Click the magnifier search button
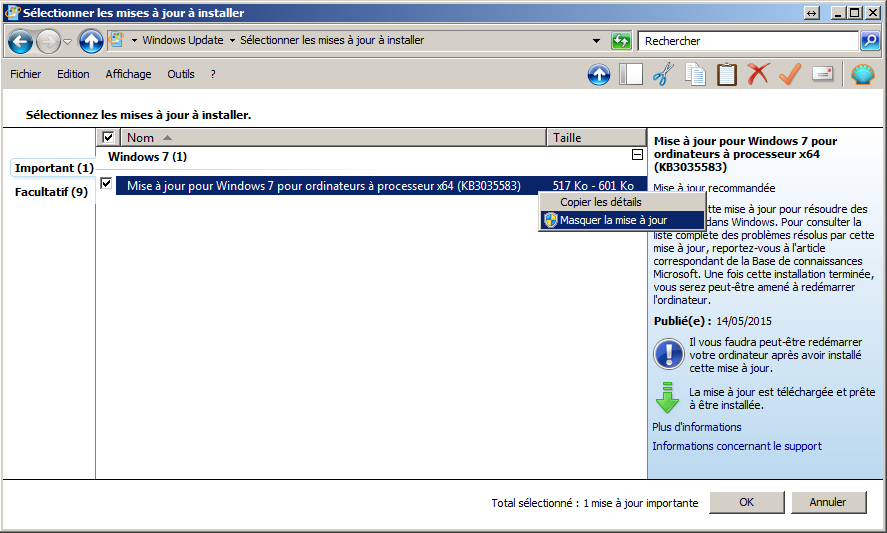887x533 pixels. (870, 41)
